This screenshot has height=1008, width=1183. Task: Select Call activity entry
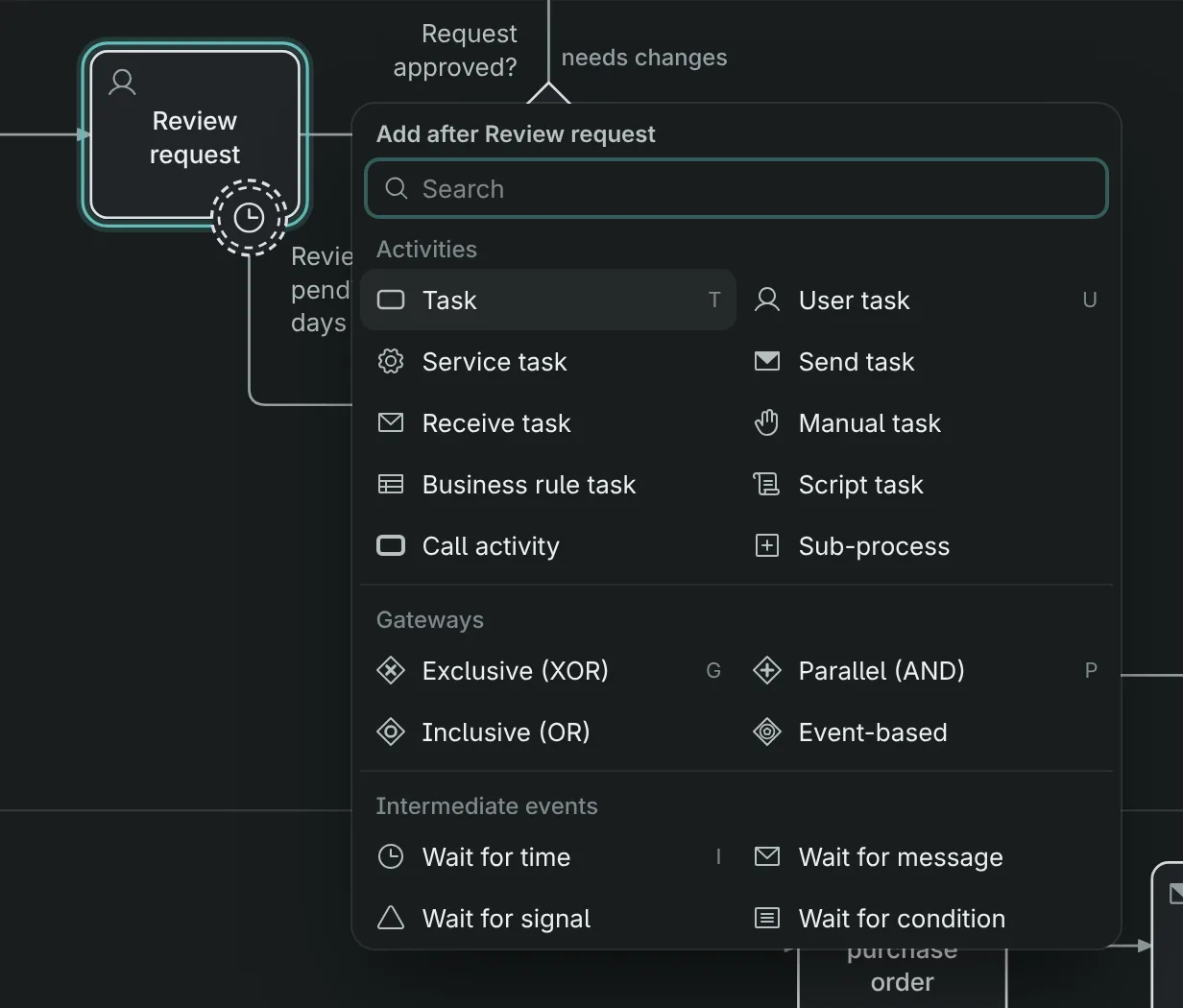(x=548, y=545)
